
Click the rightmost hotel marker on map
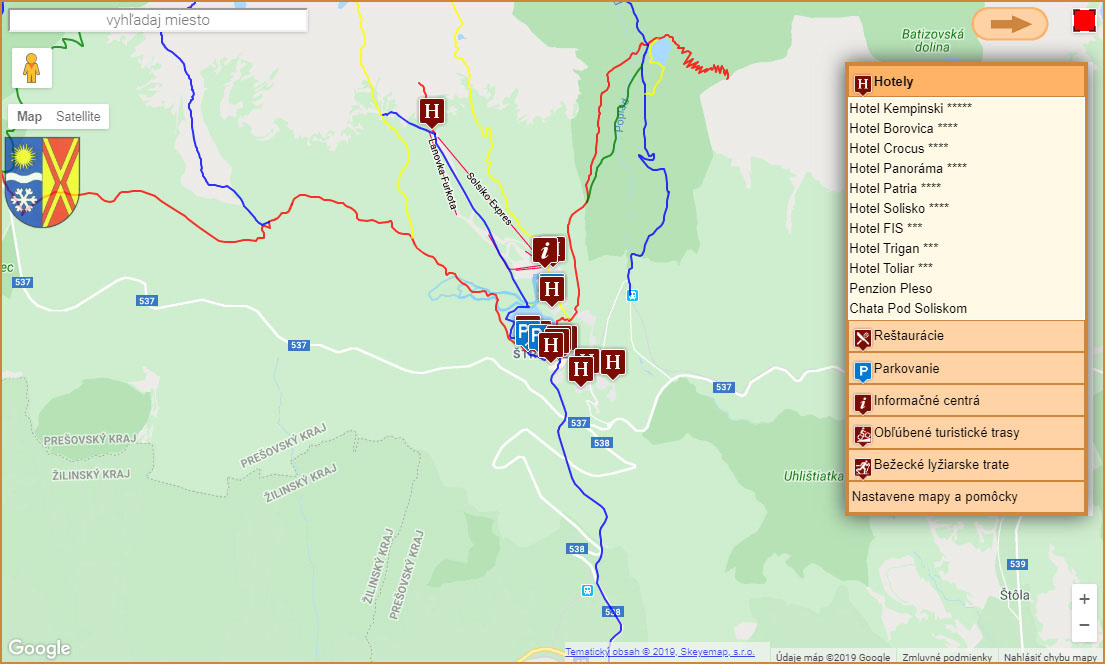coord(613,364)
